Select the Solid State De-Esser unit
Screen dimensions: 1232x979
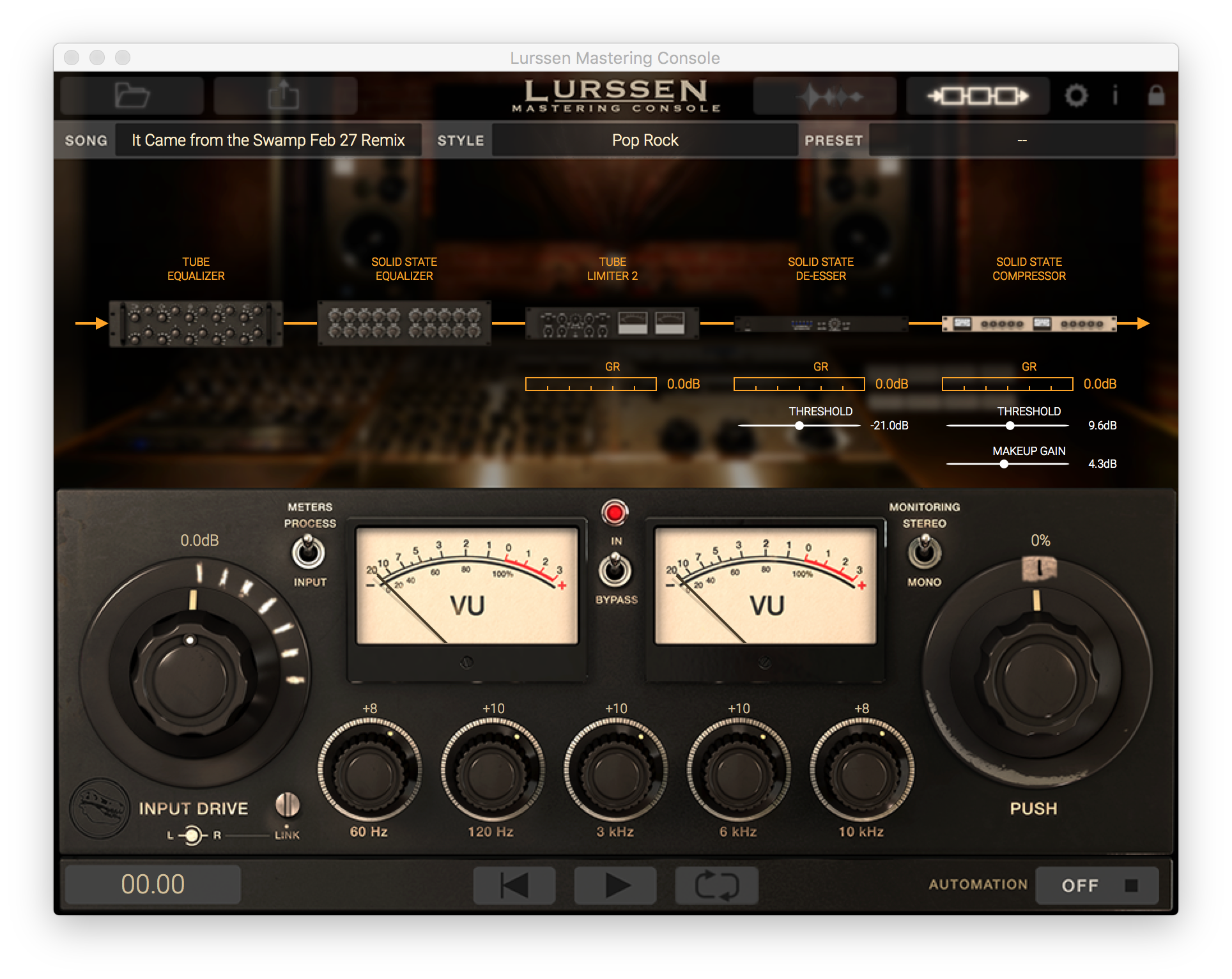tap(820, 325)
